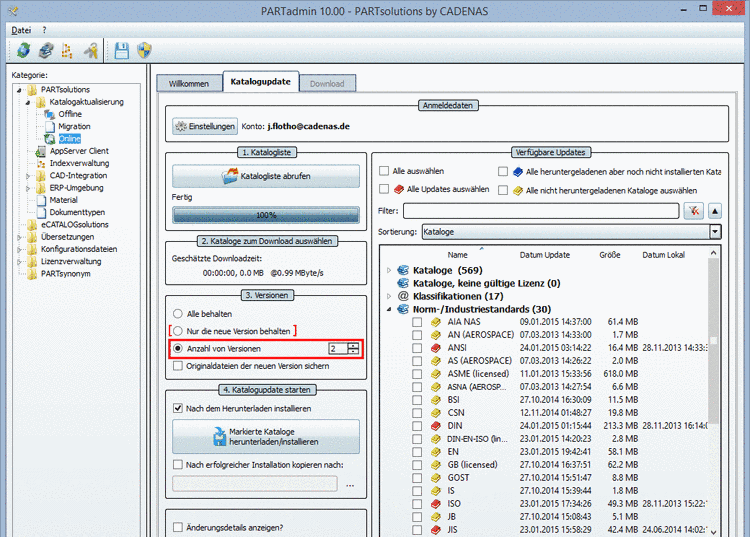Open the Sortierung Kataloge dropdown

click(x=715, y=232)
